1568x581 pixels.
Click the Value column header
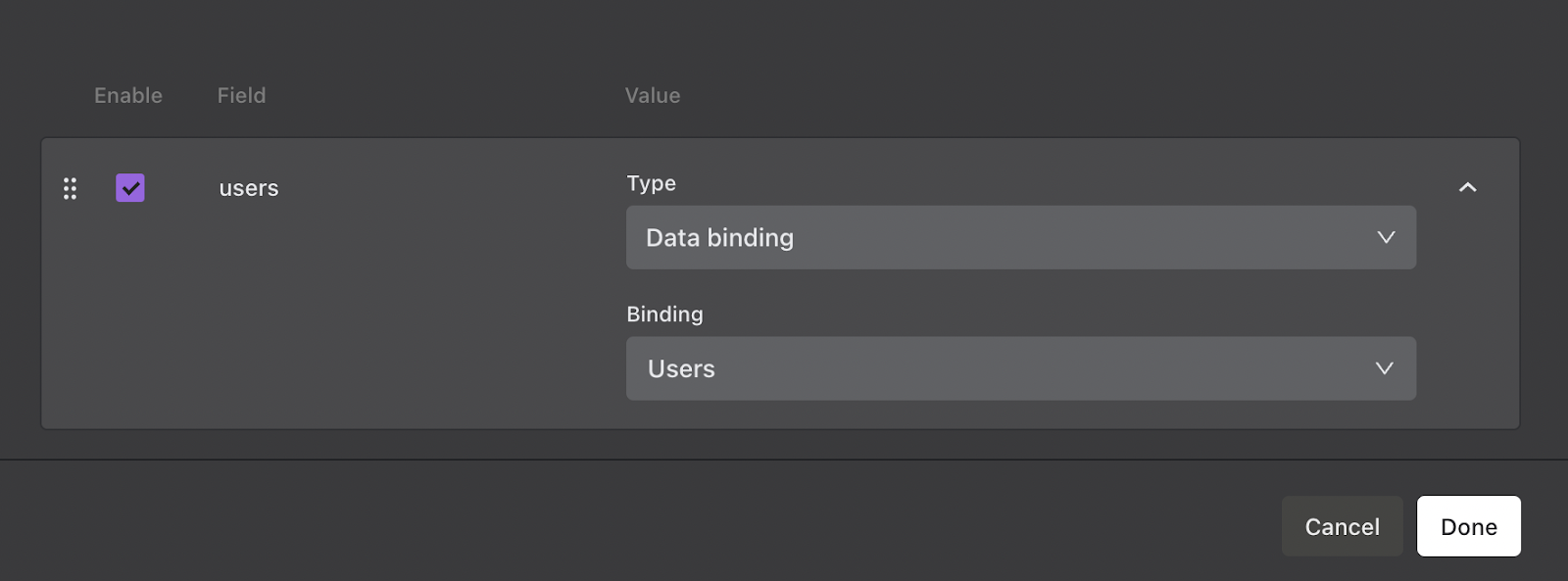pos(653,95)
